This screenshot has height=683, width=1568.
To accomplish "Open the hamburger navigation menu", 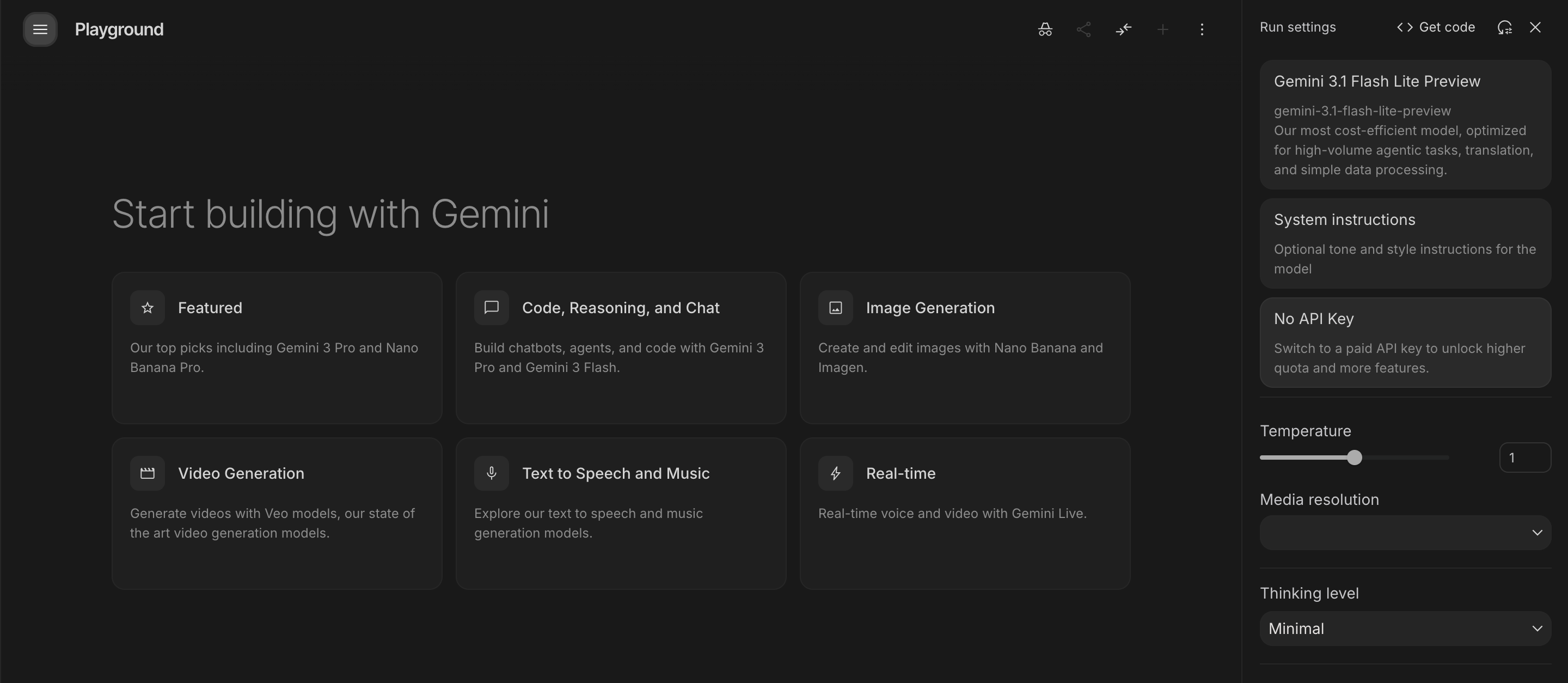I will click(40, 29).
